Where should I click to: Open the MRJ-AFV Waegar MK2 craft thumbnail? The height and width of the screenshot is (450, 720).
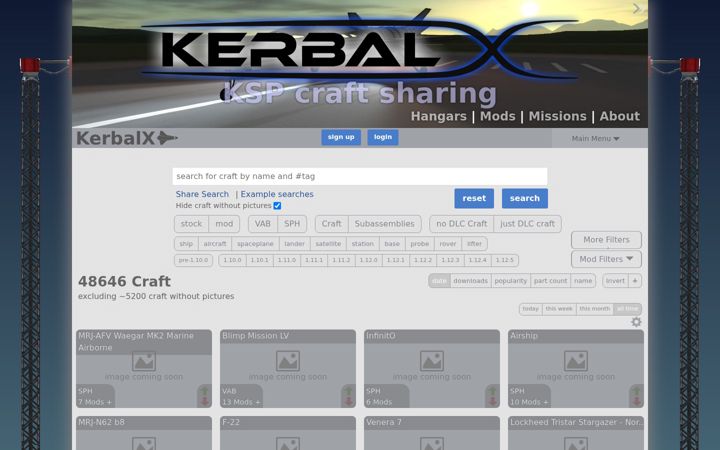point(144,369)
